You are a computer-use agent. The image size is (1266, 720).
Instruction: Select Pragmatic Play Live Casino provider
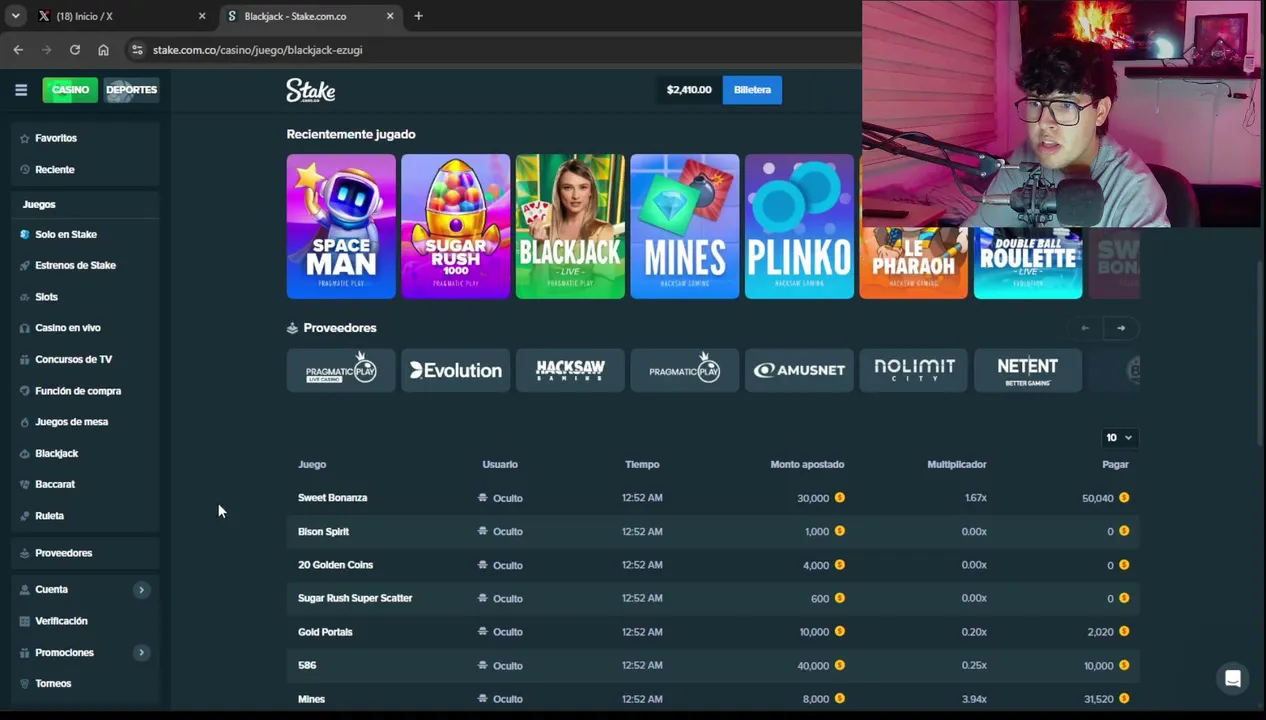pyautogui.click(x=341, y=370)
